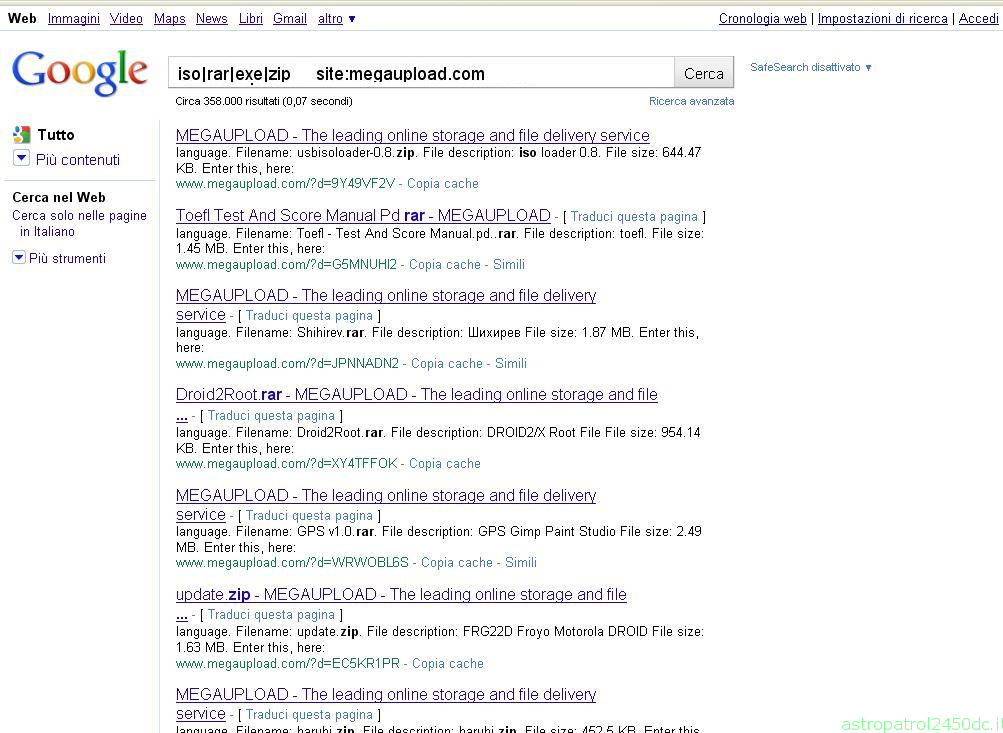Translate the update.zip result page
The height and width of the screenshot is (733, 1003).
pos(271,615)
